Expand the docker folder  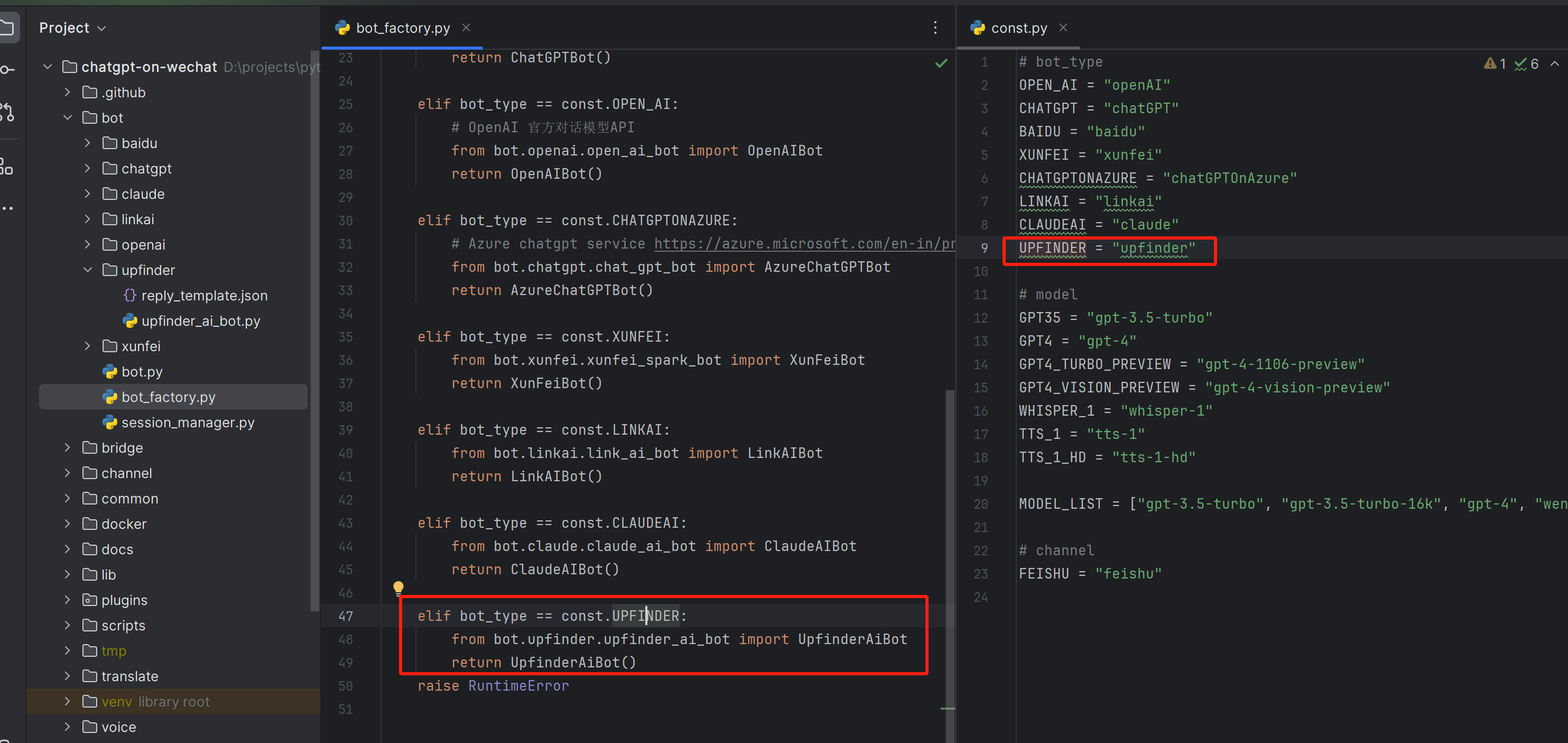click(68, 524)
